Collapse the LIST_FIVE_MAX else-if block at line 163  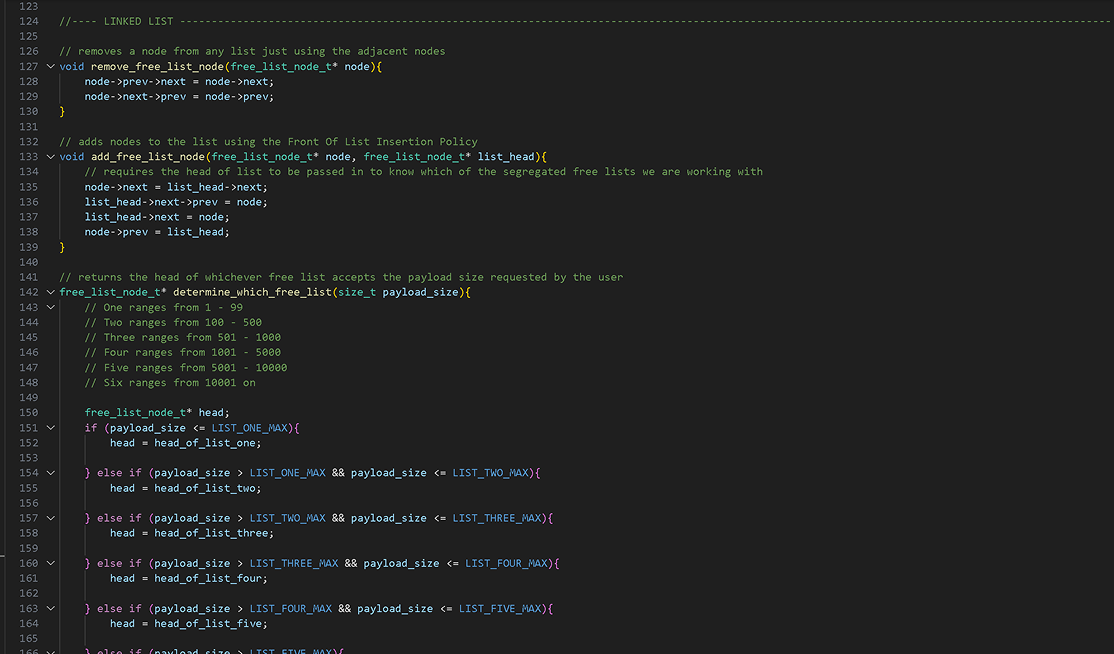50,609
